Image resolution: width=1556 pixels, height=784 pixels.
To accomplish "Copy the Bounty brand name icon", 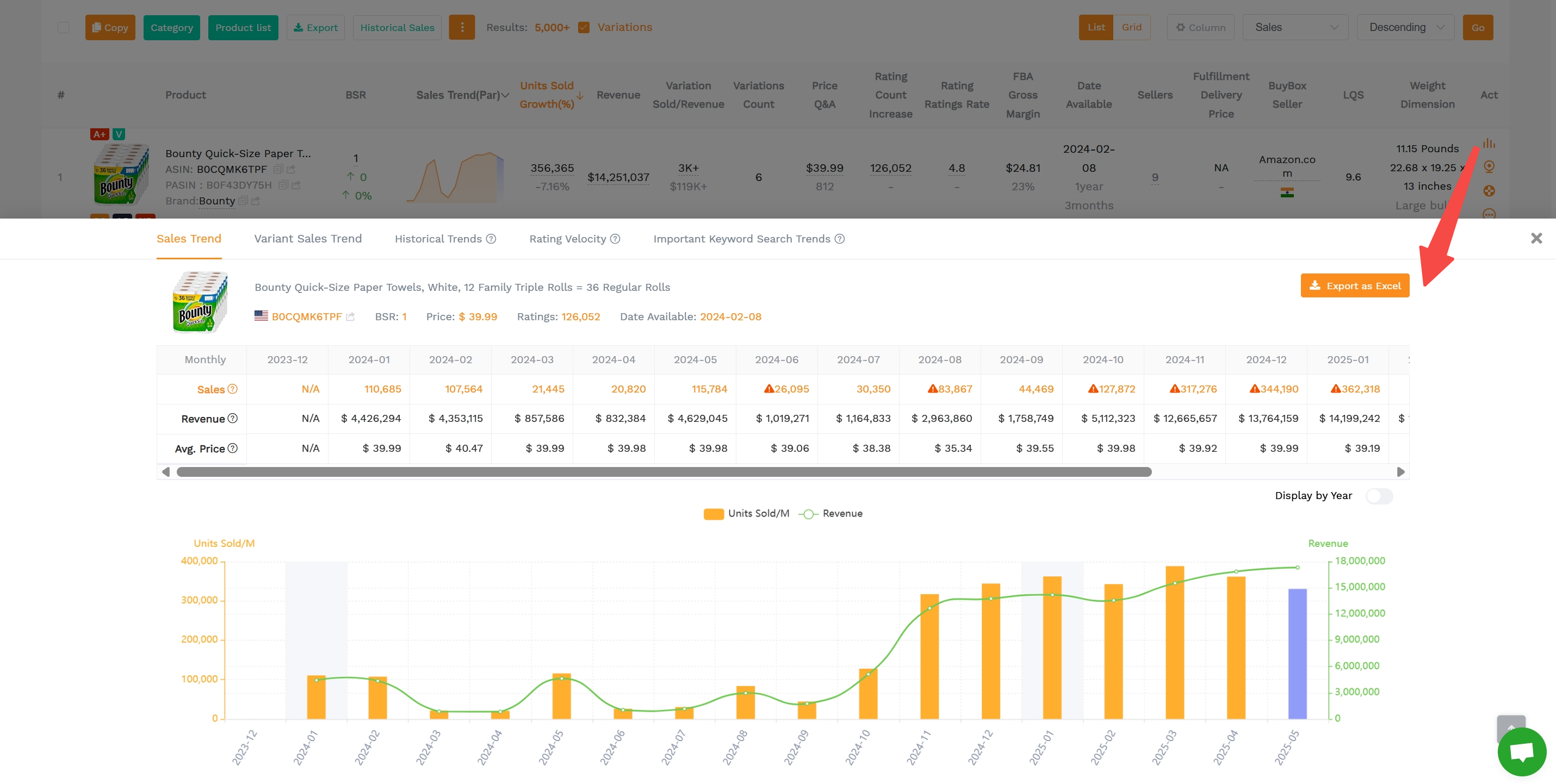I will (243, 201).
